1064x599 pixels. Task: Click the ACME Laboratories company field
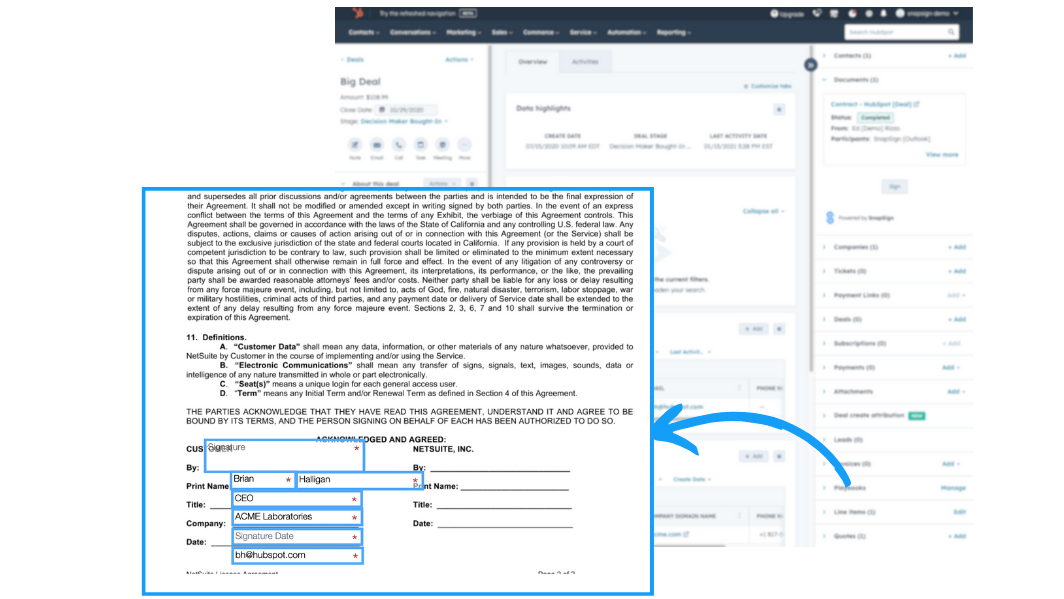(297, 517)
